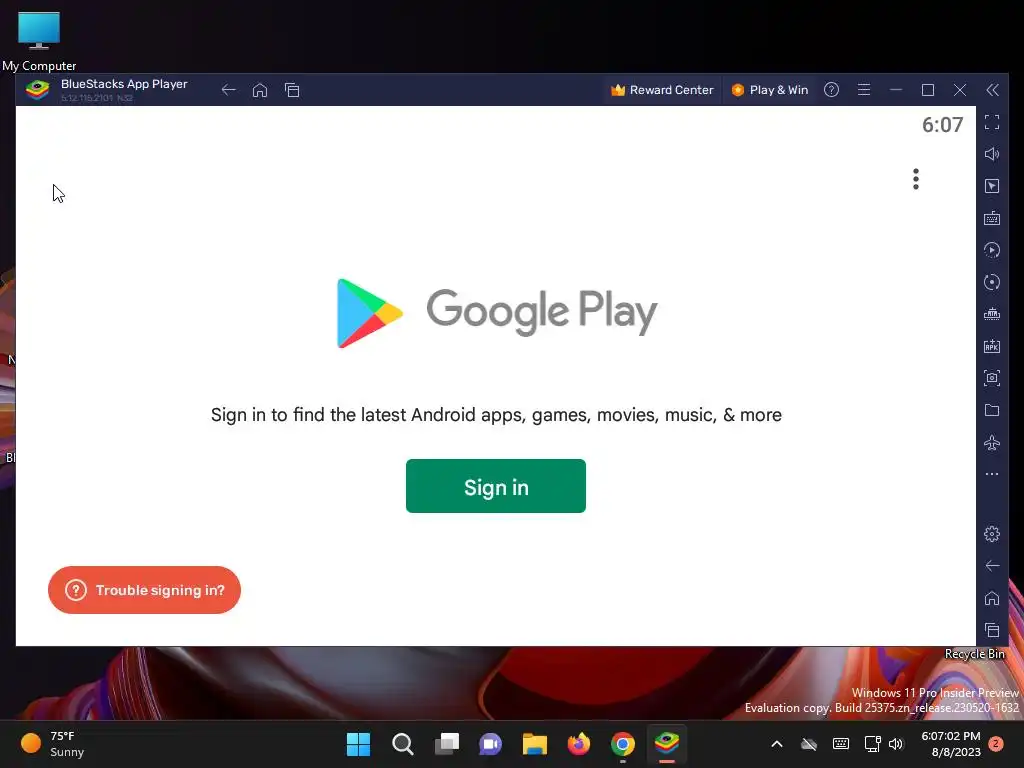This screenshot has height=768, width=1024.
Task: Open the Chat app on the taskbar
Action: [490, 744]
